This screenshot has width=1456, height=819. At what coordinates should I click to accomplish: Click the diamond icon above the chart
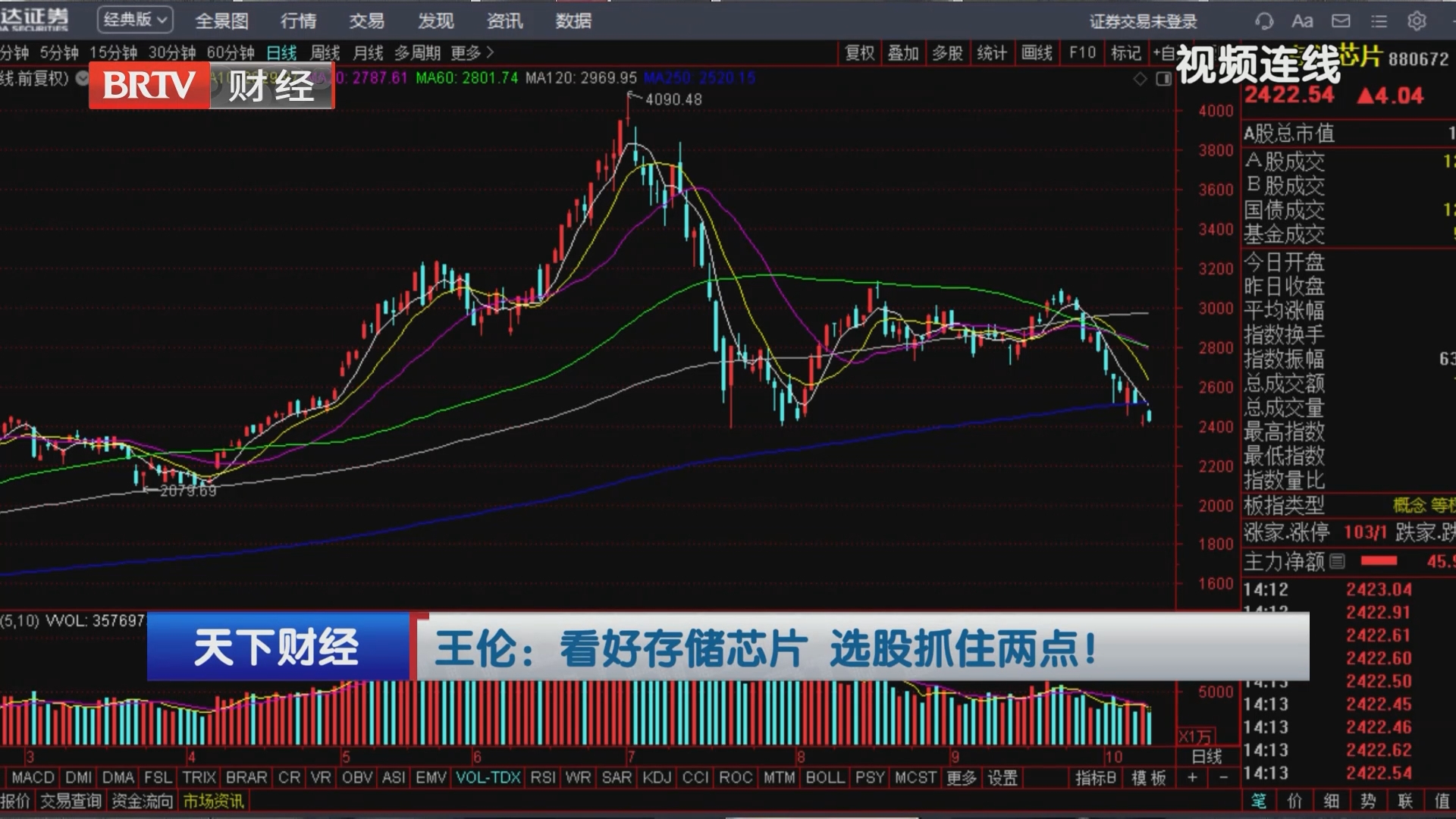(1140, 79)
